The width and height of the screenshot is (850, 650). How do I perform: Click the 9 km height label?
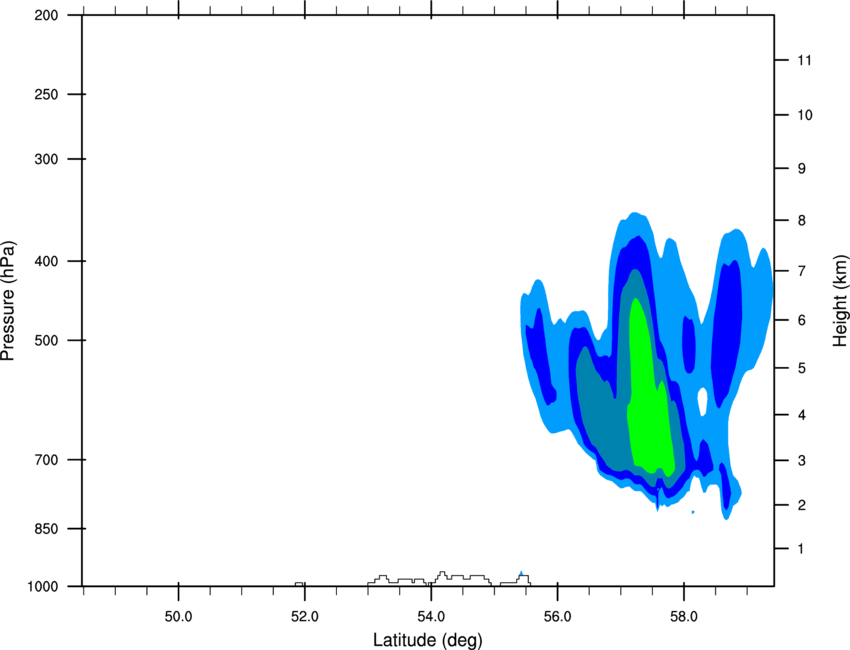pos(802,169)
